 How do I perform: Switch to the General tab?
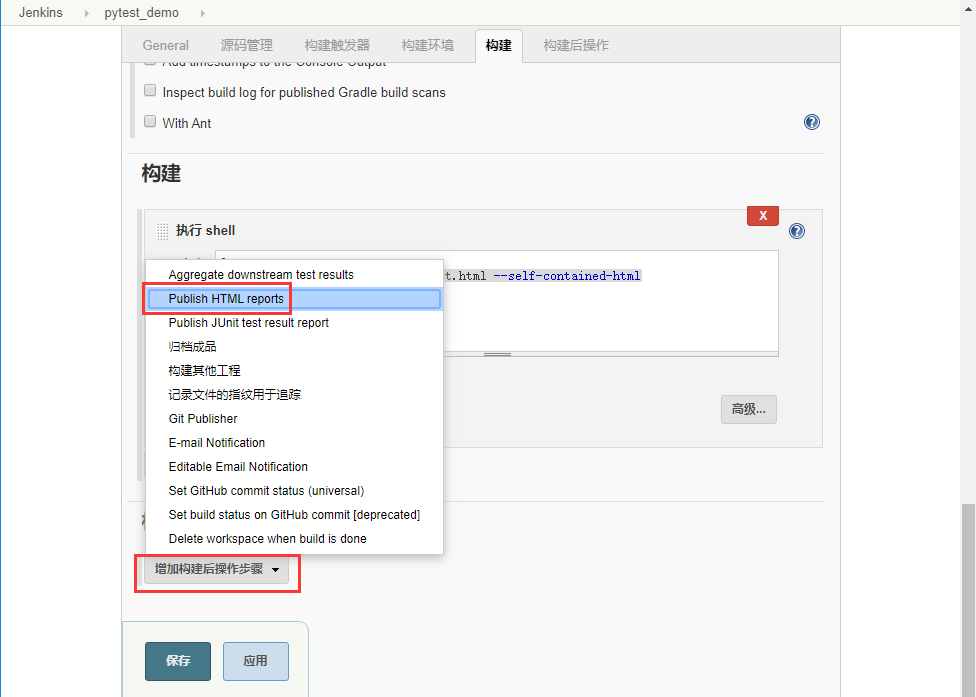point(166,45)
